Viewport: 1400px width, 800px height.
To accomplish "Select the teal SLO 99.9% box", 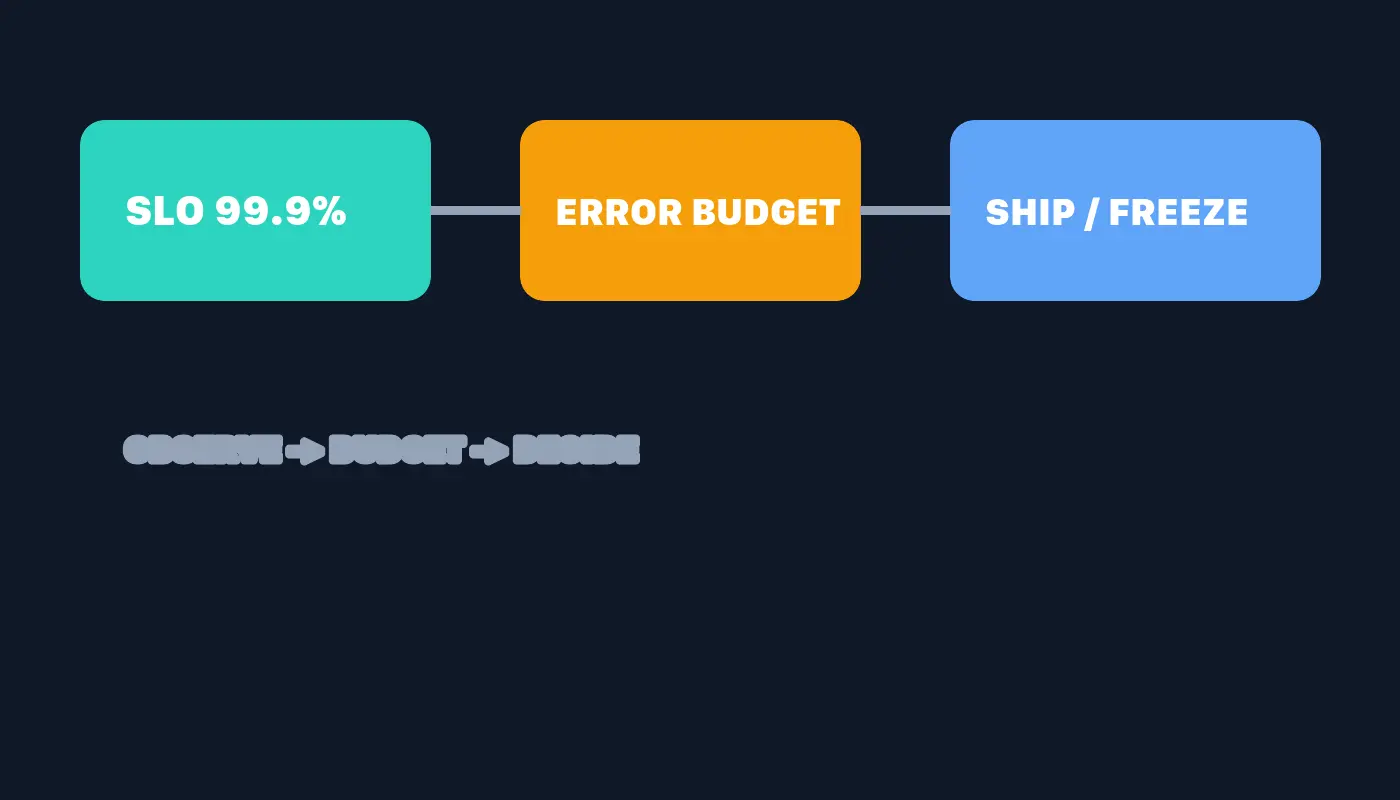I will pos(255,210).
